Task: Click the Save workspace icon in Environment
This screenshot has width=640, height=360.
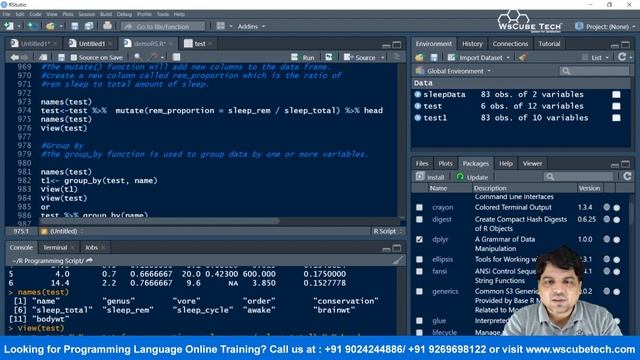Action: click(x=434, y=58)
